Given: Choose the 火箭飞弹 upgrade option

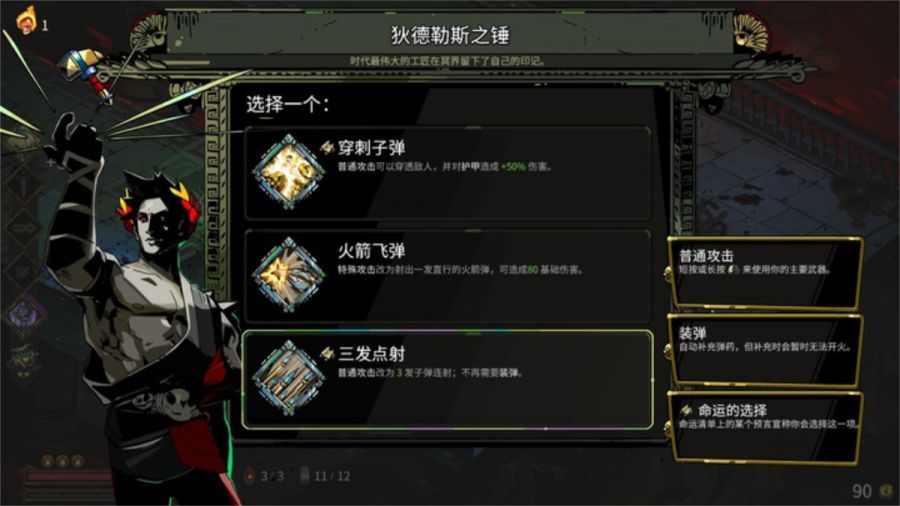Looking at the screenshot, I should [448, 277].
